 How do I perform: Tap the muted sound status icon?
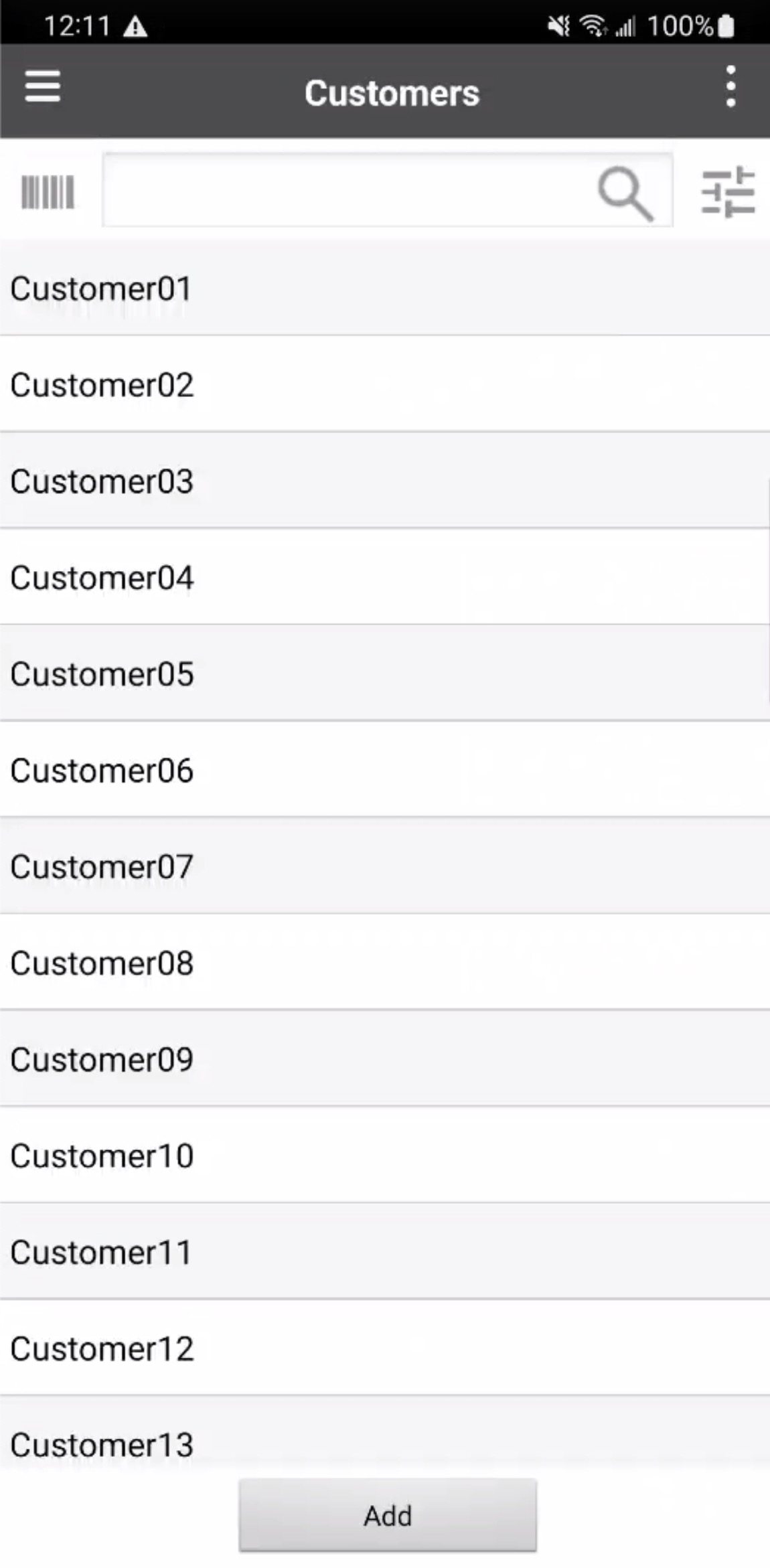(558, 27)
